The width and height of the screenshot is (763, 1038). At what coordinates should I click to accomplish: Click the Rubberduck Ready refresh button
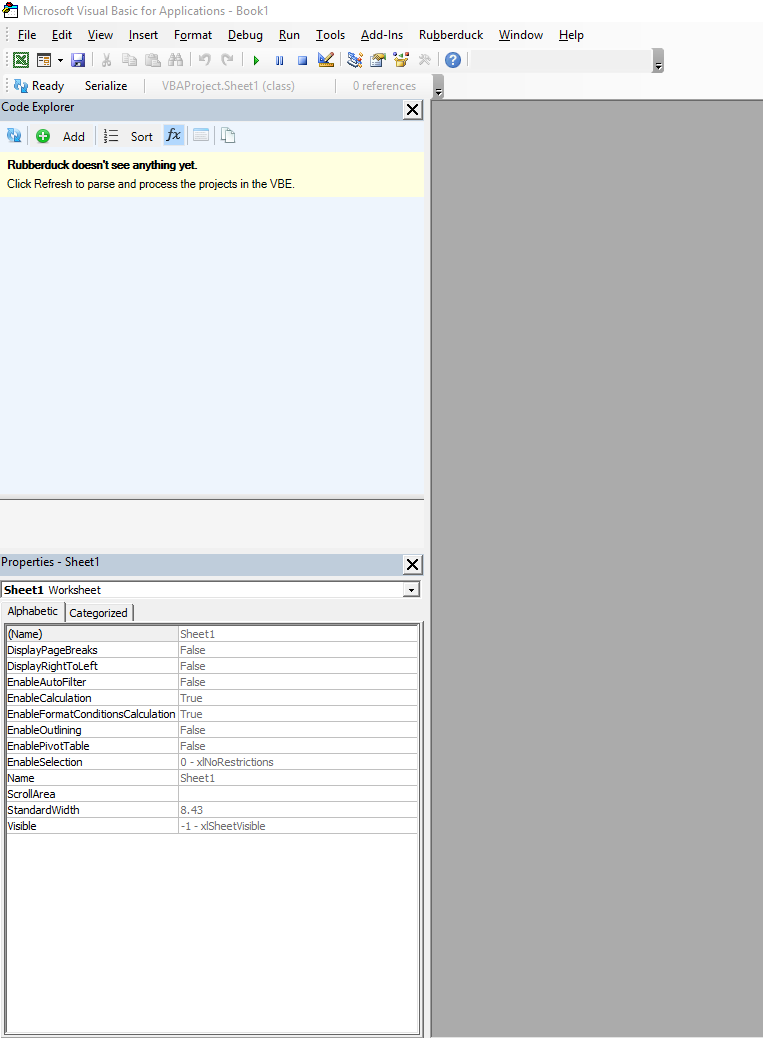38,85
